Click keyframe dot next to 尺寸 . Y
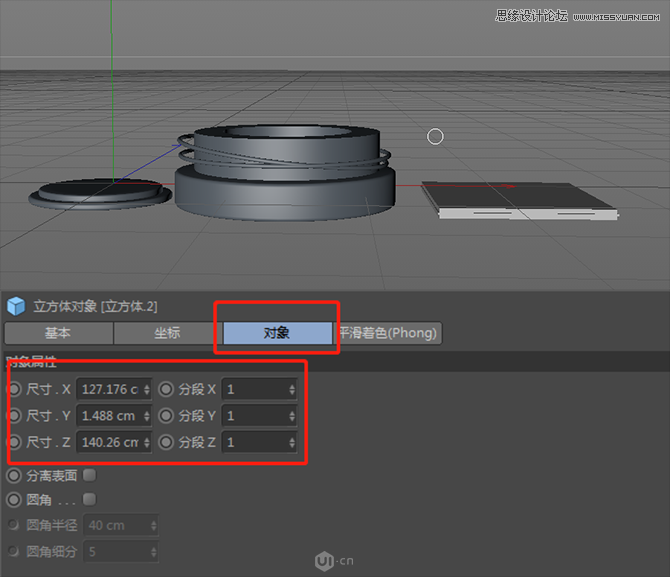 click(14, 415)
